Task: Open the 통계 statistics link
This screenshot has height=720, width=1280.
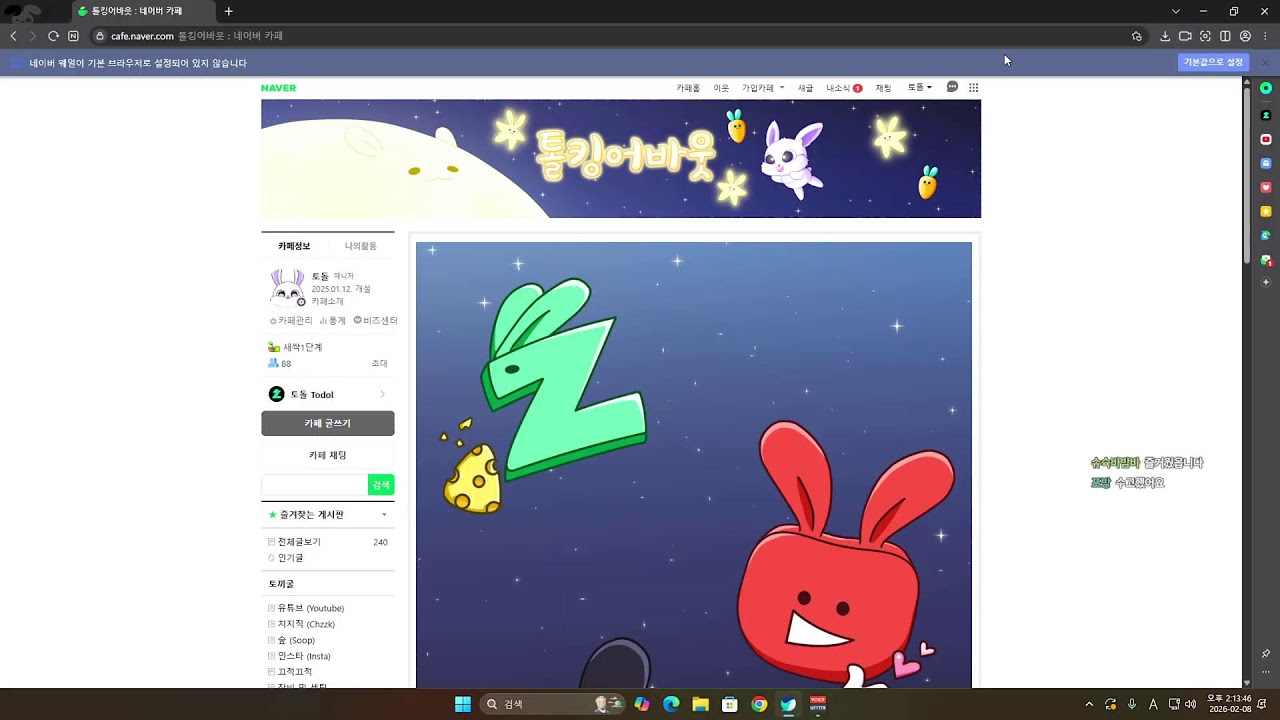Action: [x=333, y=321]
